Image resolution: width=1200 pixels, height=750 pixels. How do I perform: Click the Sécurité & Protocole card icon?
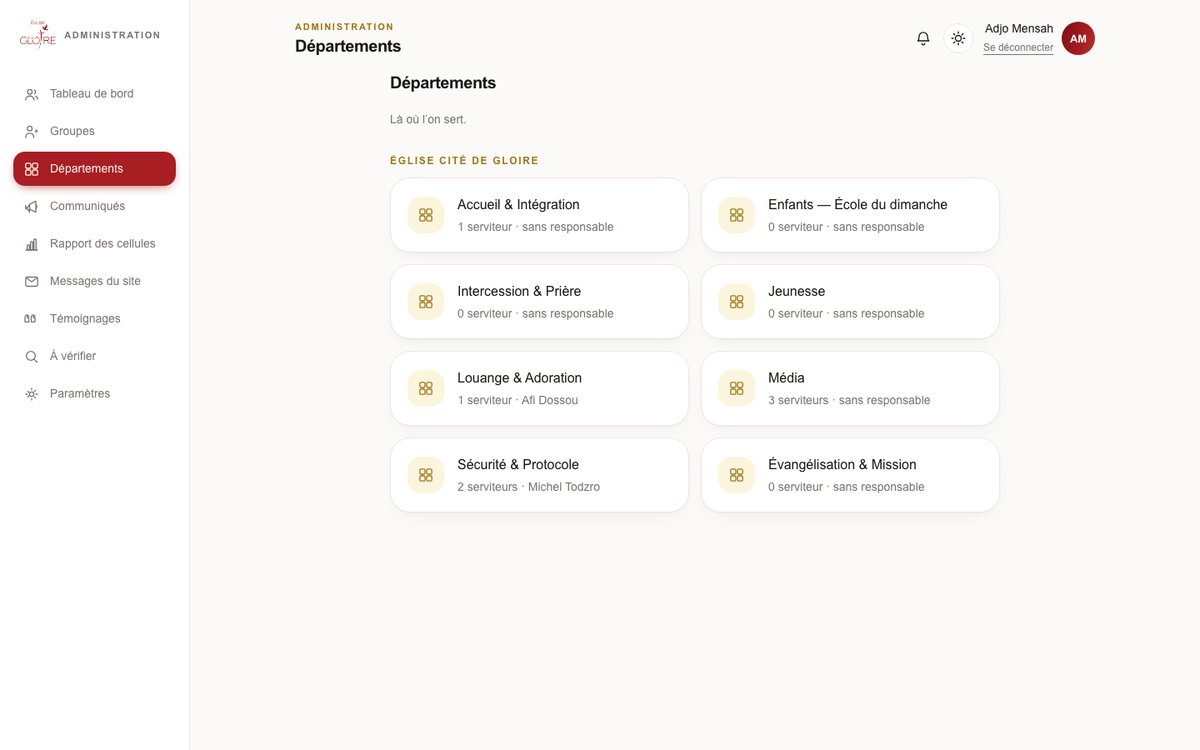click(426, 475)
